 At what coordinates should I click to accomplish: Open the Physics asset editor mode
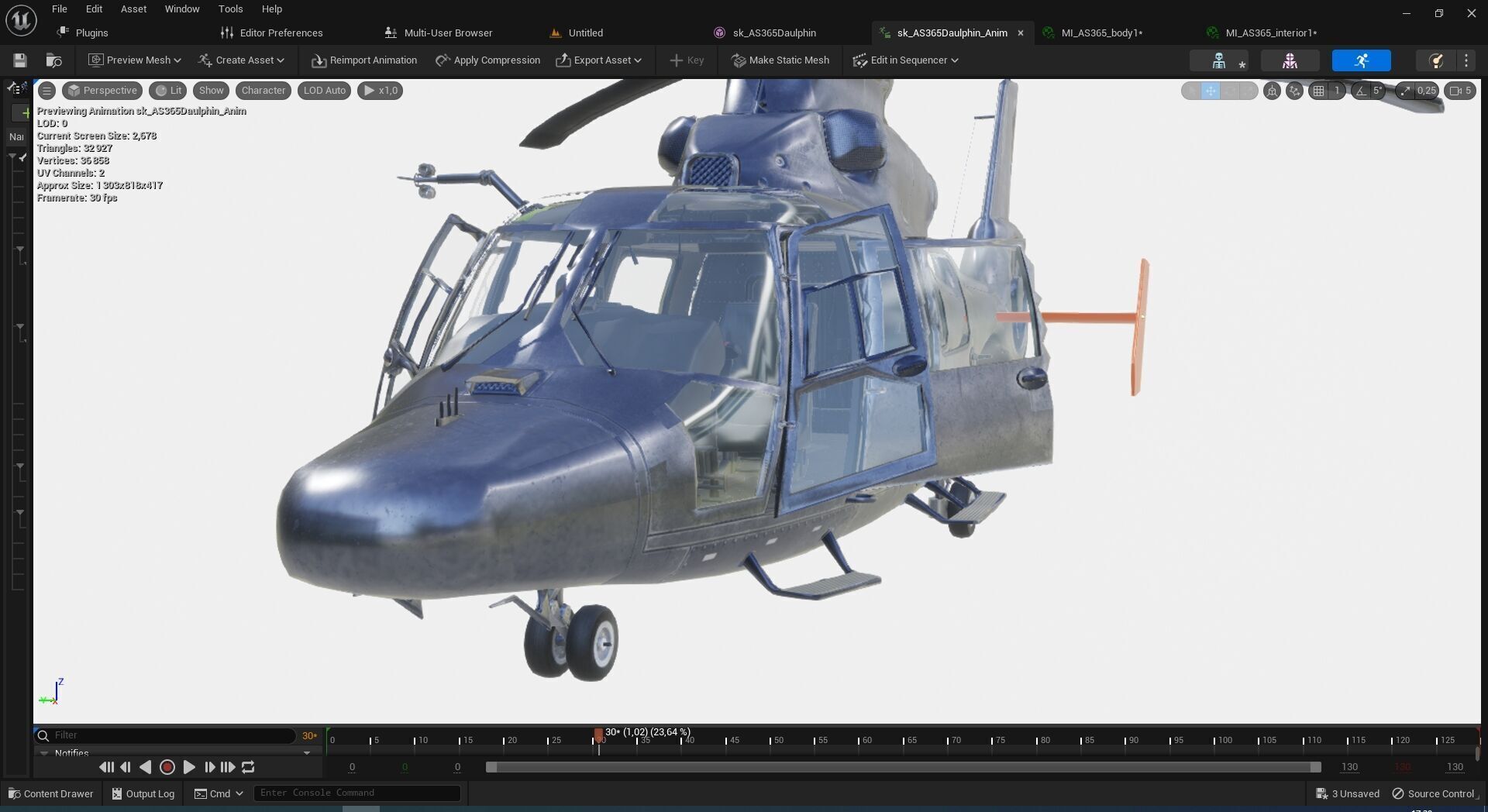(x=1435, y=60)
